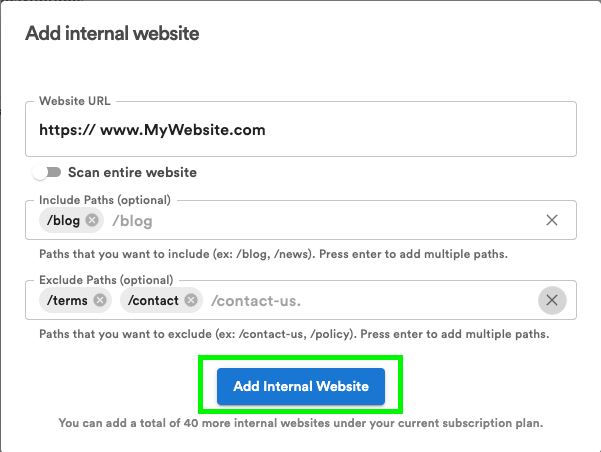Delete the /terms exclude chip
This screenshot has height=452, width=601.
tap(100, 300)
